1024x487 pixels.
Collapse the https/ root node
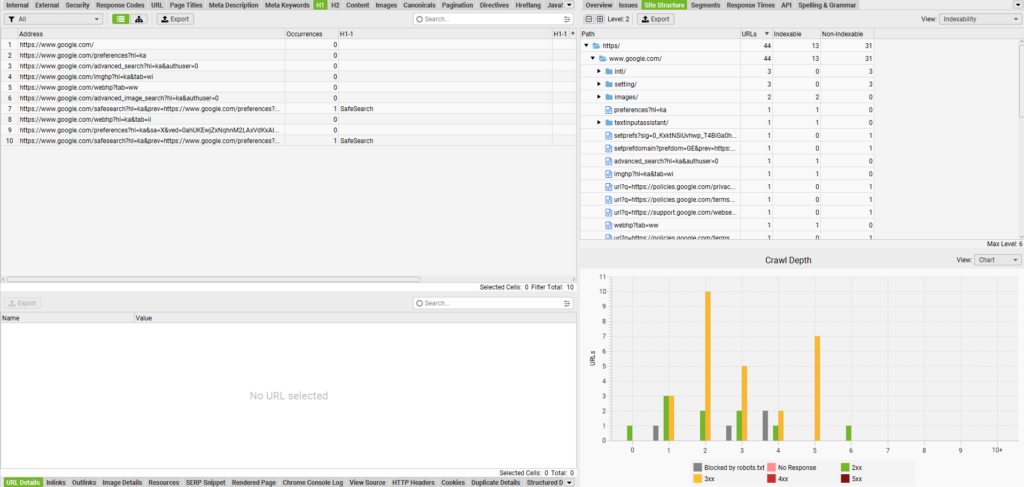coord(586,46)
